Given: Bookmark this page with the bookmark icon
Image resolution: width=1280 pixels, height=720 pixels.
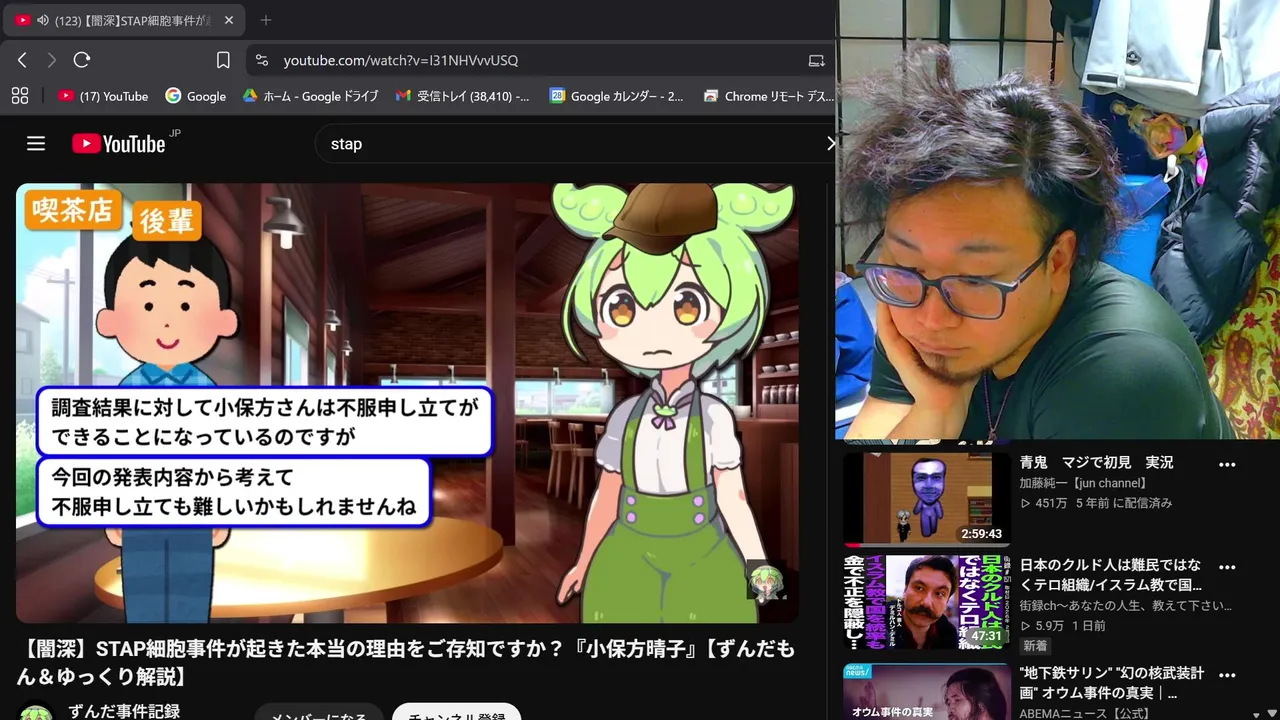Looking at the screenshot, I should [223, 60].
